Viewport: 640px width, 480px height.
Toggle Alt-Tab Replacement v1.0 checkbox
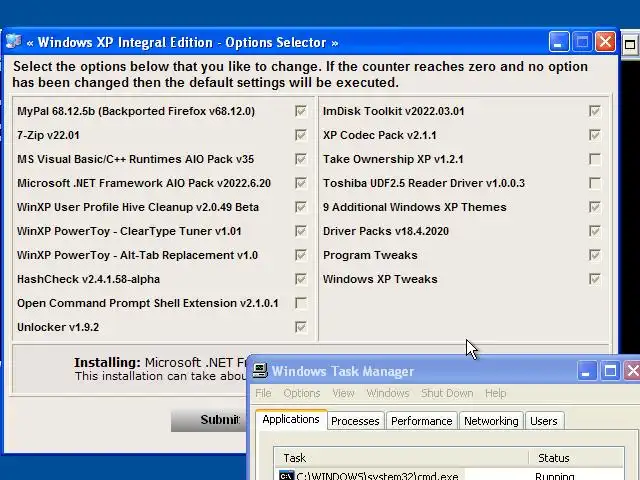301,255
